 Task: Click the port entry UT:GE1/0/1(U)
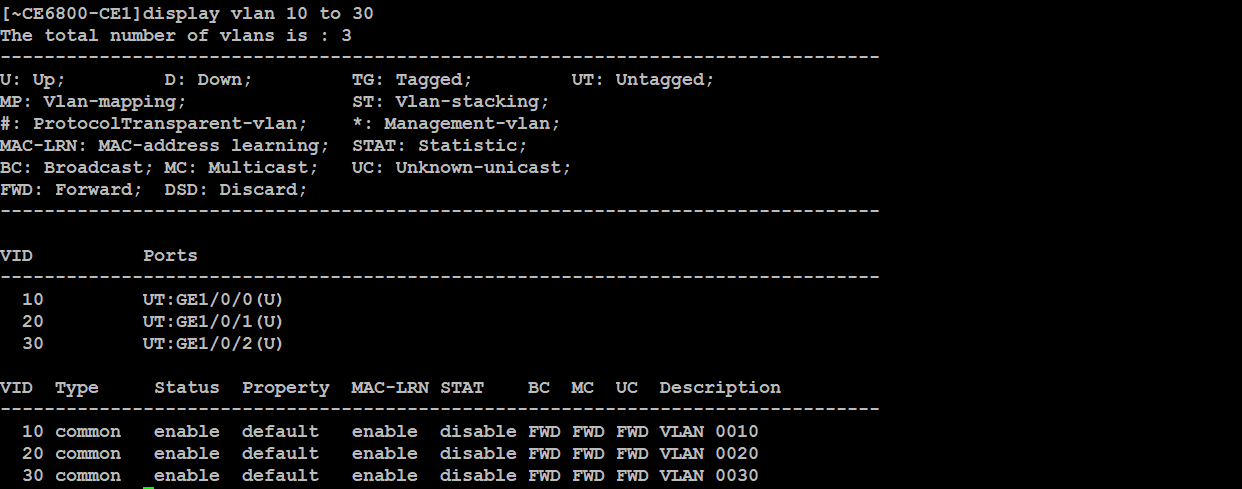coord(213,322)
